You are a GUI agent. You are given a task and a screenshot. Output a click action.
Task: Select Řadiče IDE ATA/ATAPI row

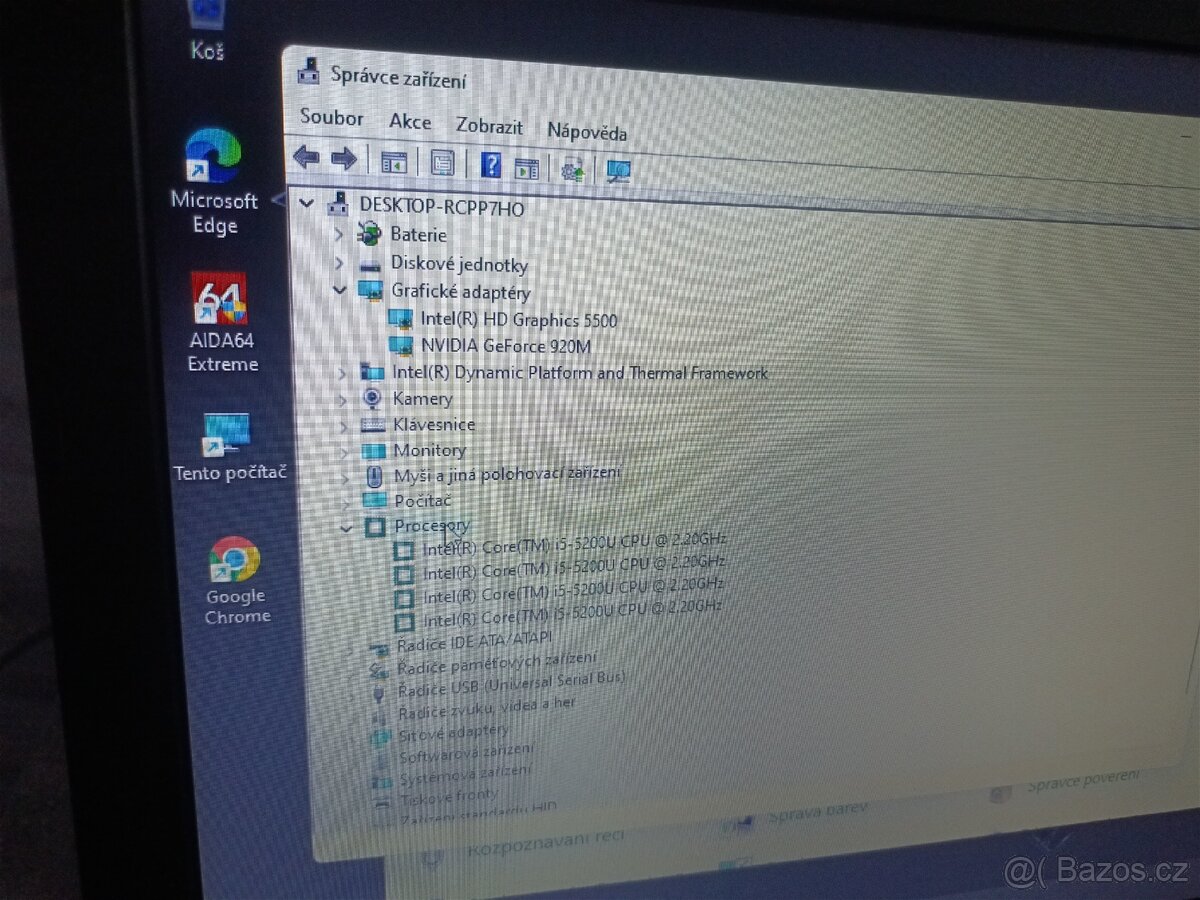coord(473,642)
